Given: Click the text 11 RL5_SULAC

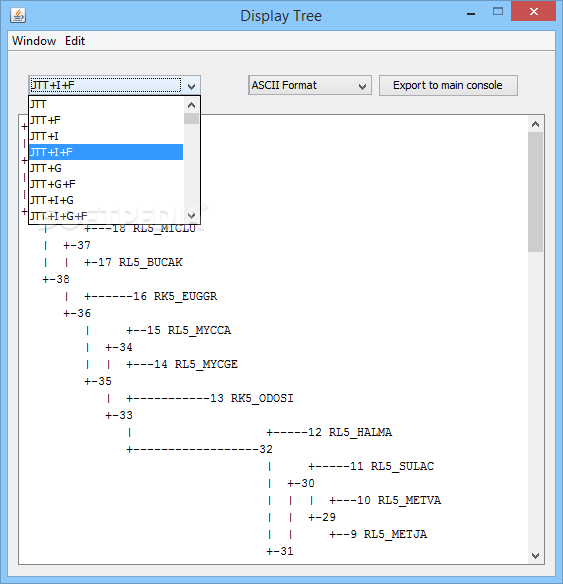Looking at the screenshot, I should pos(392,466).
